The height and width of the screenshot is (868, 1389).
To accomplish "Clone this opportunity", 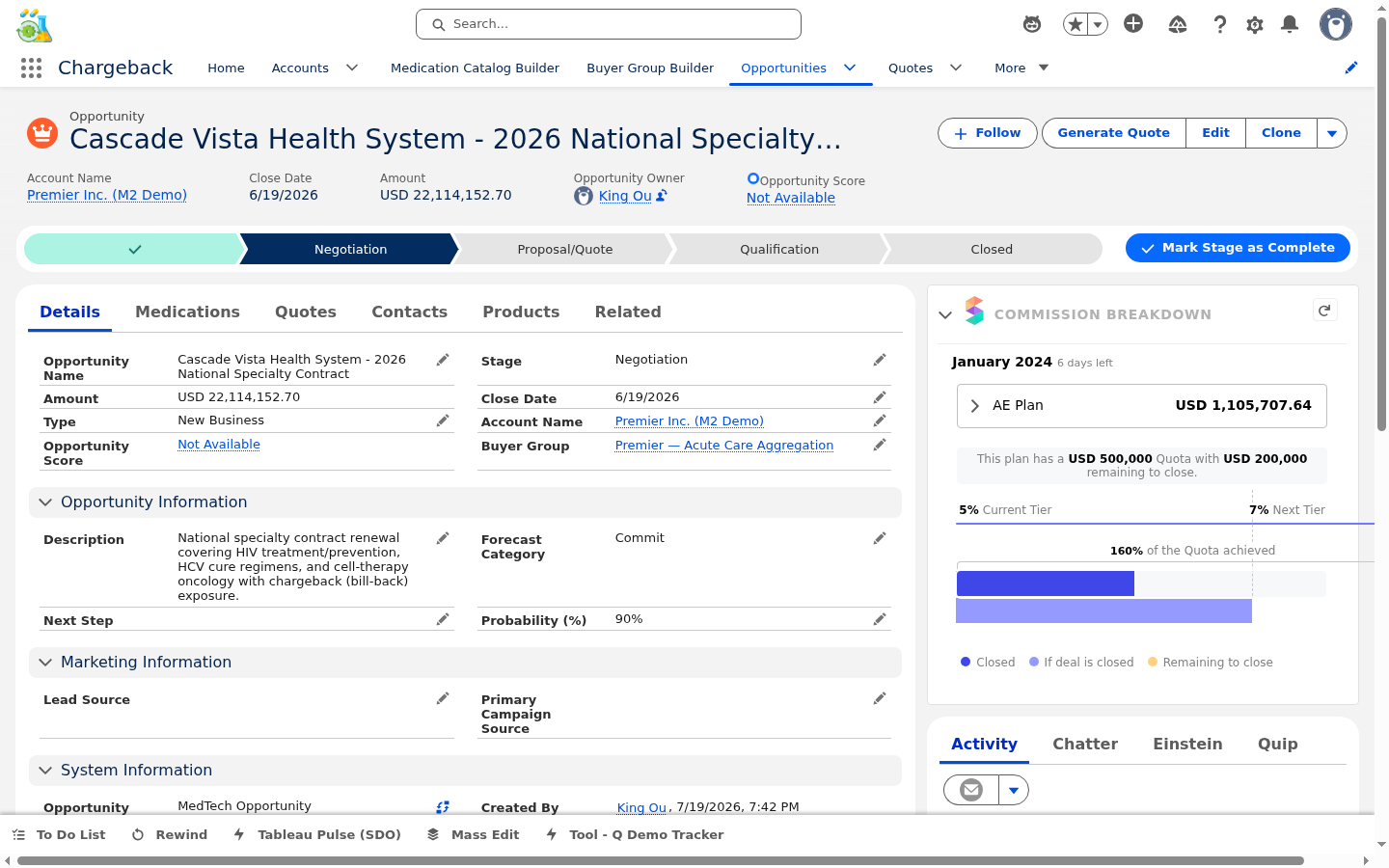I will point(1281,133).
